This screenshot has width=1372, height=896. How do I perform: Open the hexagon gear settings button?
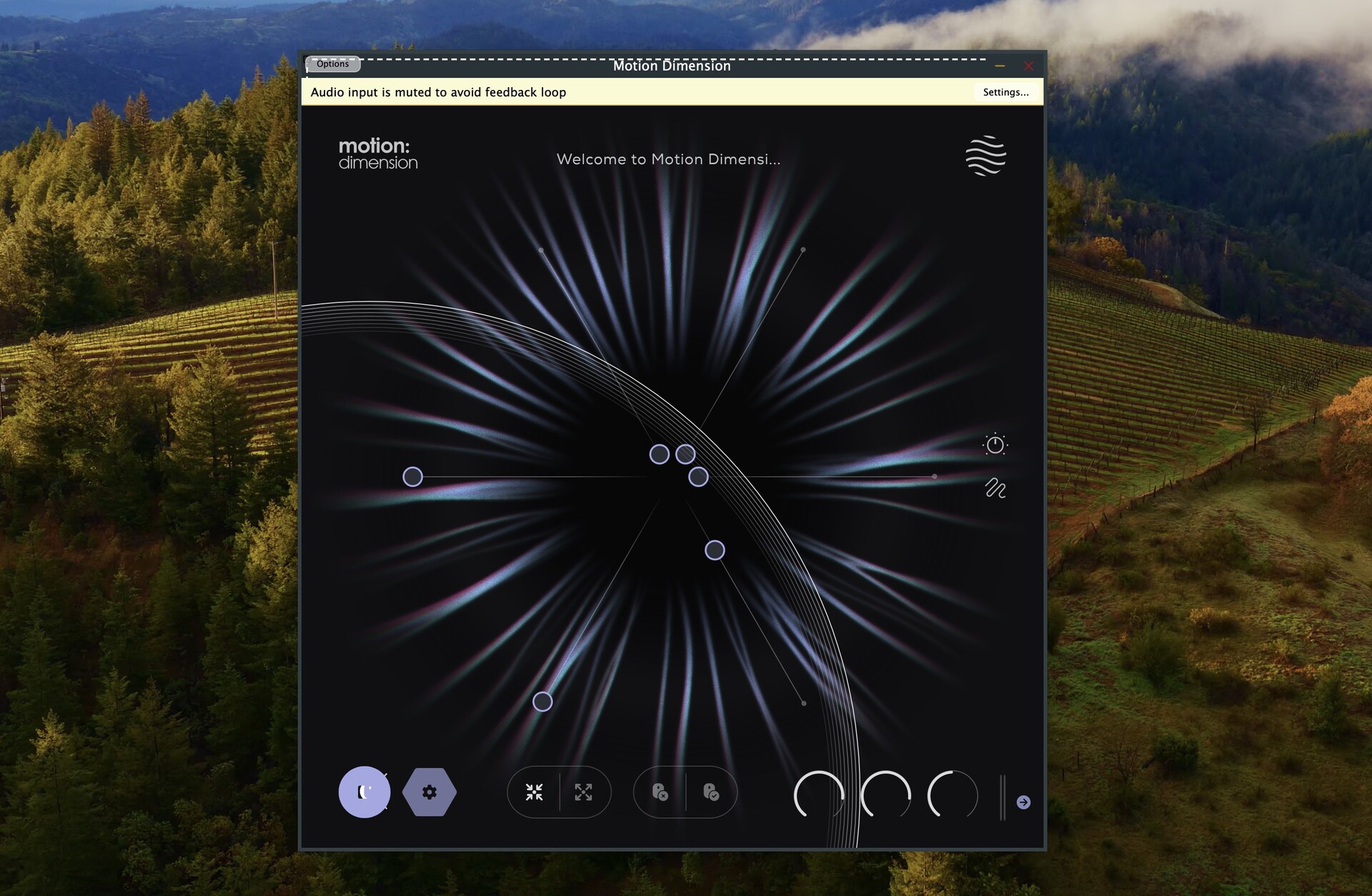click(x=429, y=792)
